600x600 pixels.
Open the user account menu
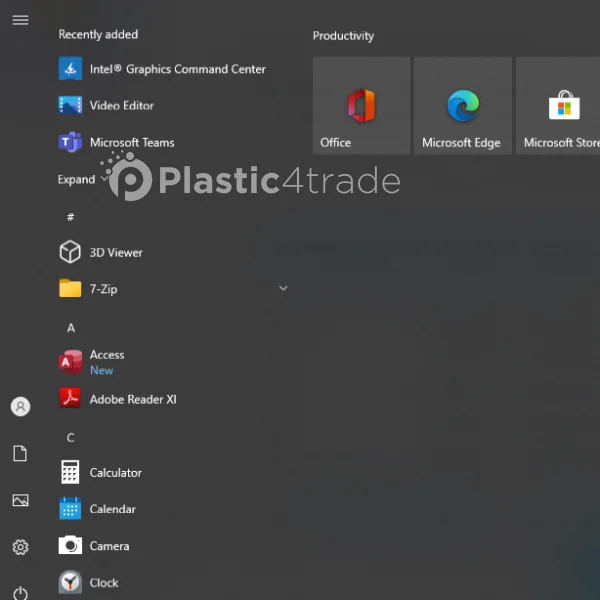[20, 406]
